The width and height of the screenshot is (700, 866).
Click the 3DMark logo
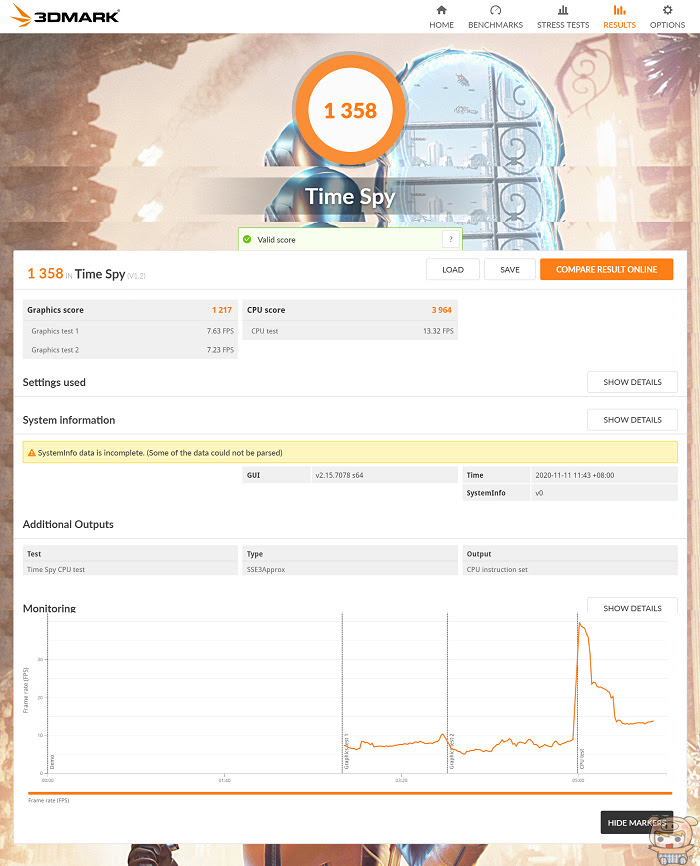64,15
